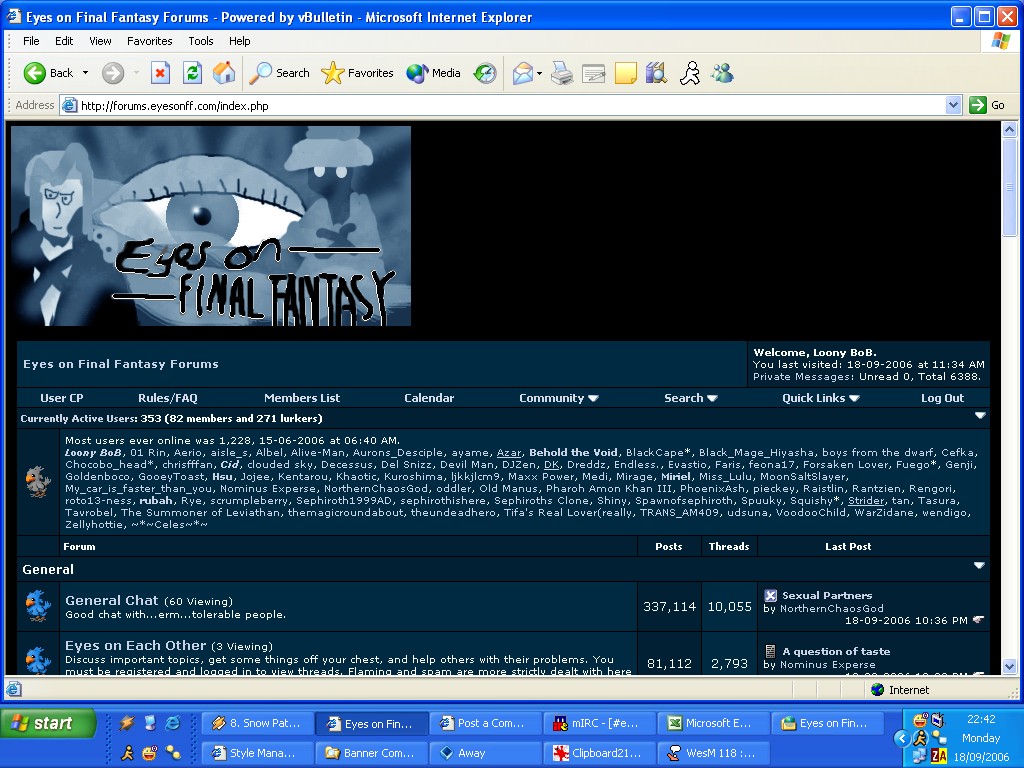Switch to 8. Snow Pat... taskbar item
Image resolution: width=1024 pixels, height=768 pixels.
(x=258, y=724)
